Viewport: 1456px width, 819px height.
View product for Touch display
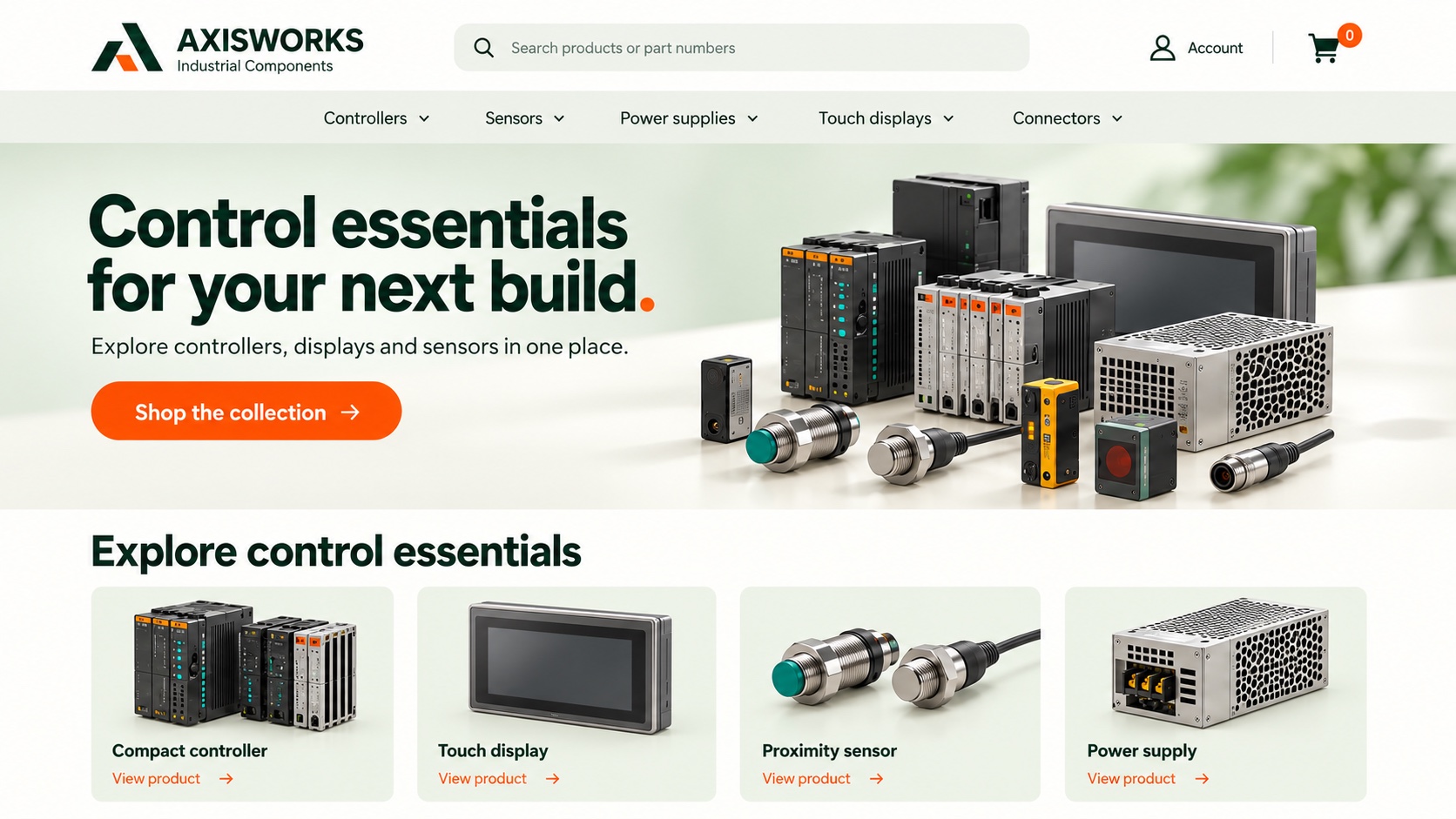499,779
